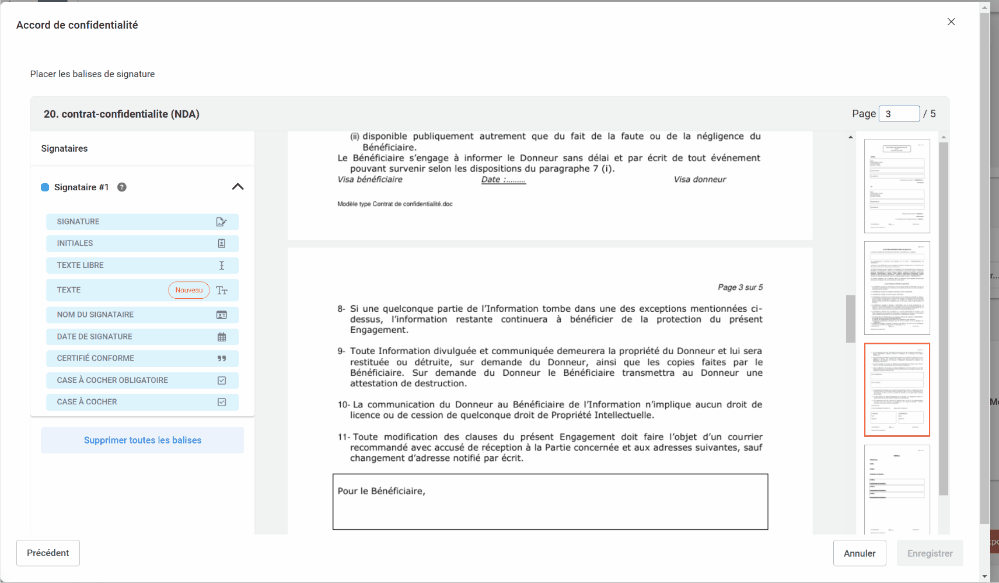Click the Initiales document icon
Viewport: 999px width, 583px height.
click(221, 244)
